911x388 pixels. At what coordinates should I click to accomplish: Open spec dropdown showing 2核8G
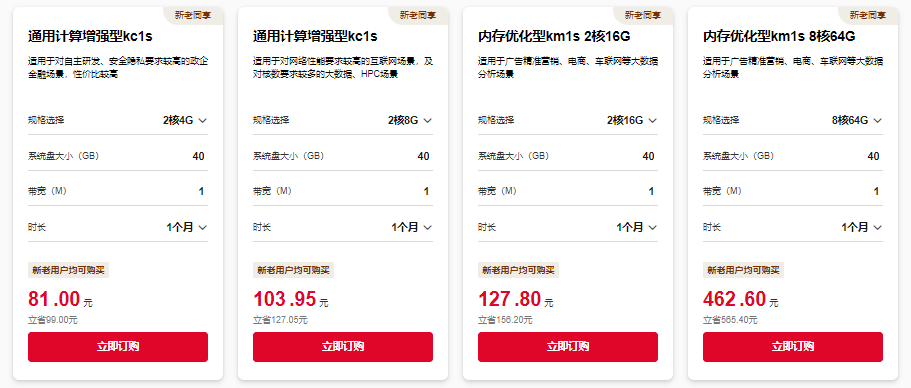click(410, 120)
